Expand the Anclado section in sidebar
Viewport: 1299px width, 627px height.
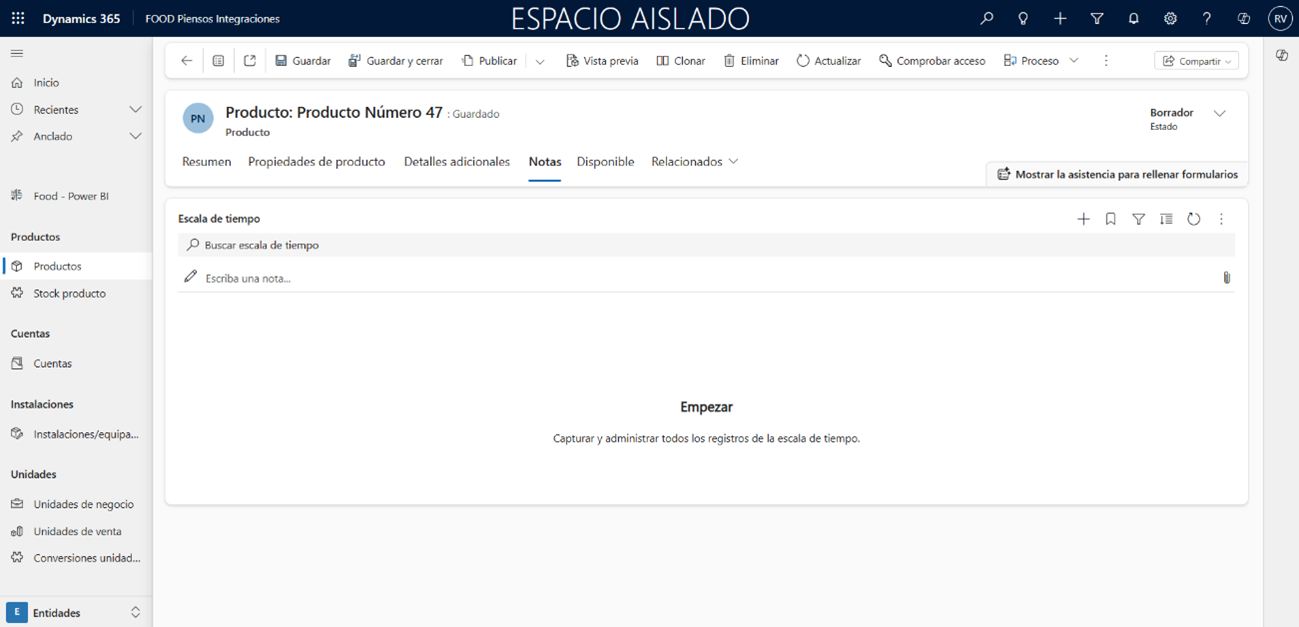click(135, 137)
